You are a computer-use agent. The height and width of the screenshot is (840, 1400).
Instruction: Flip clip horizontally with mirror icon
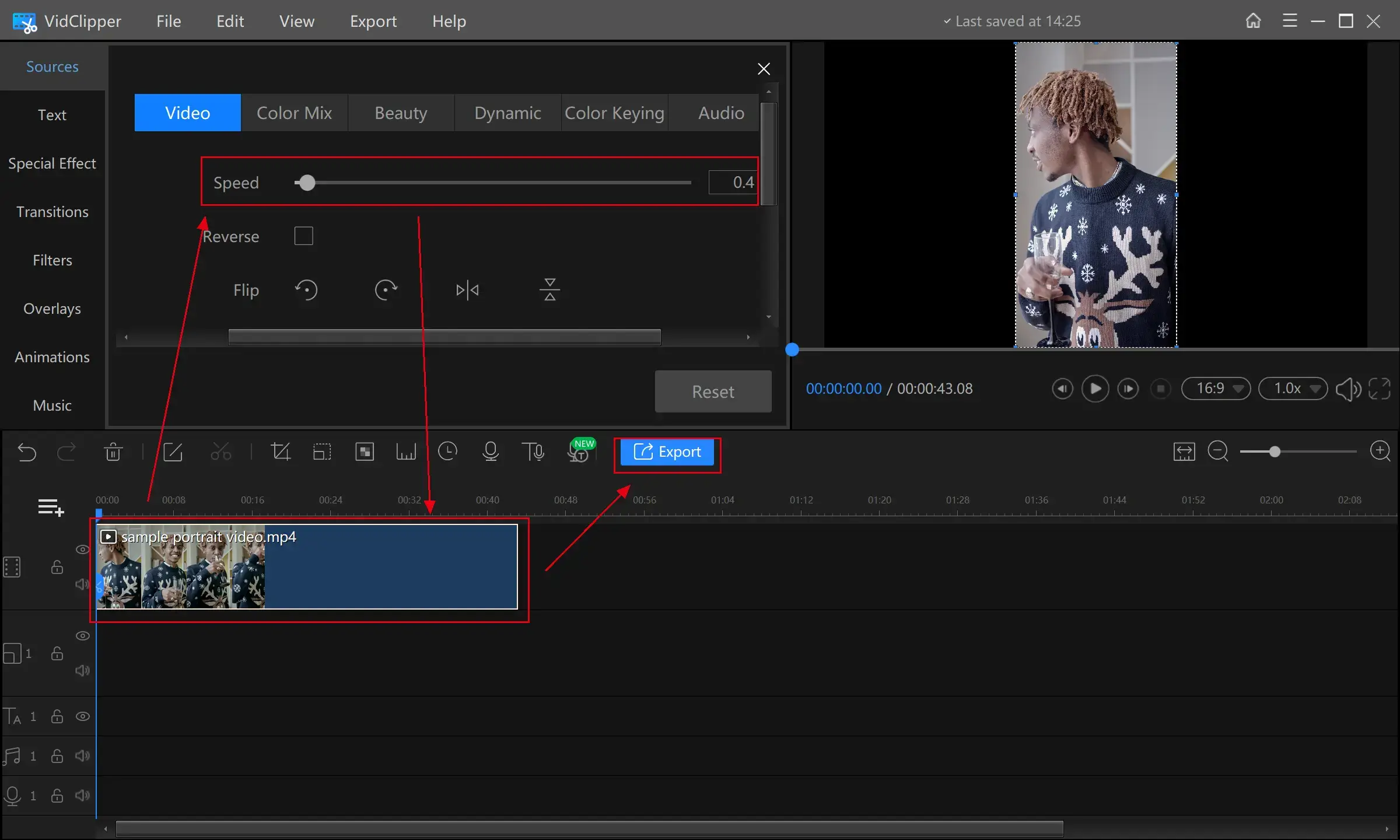[467, 290]
